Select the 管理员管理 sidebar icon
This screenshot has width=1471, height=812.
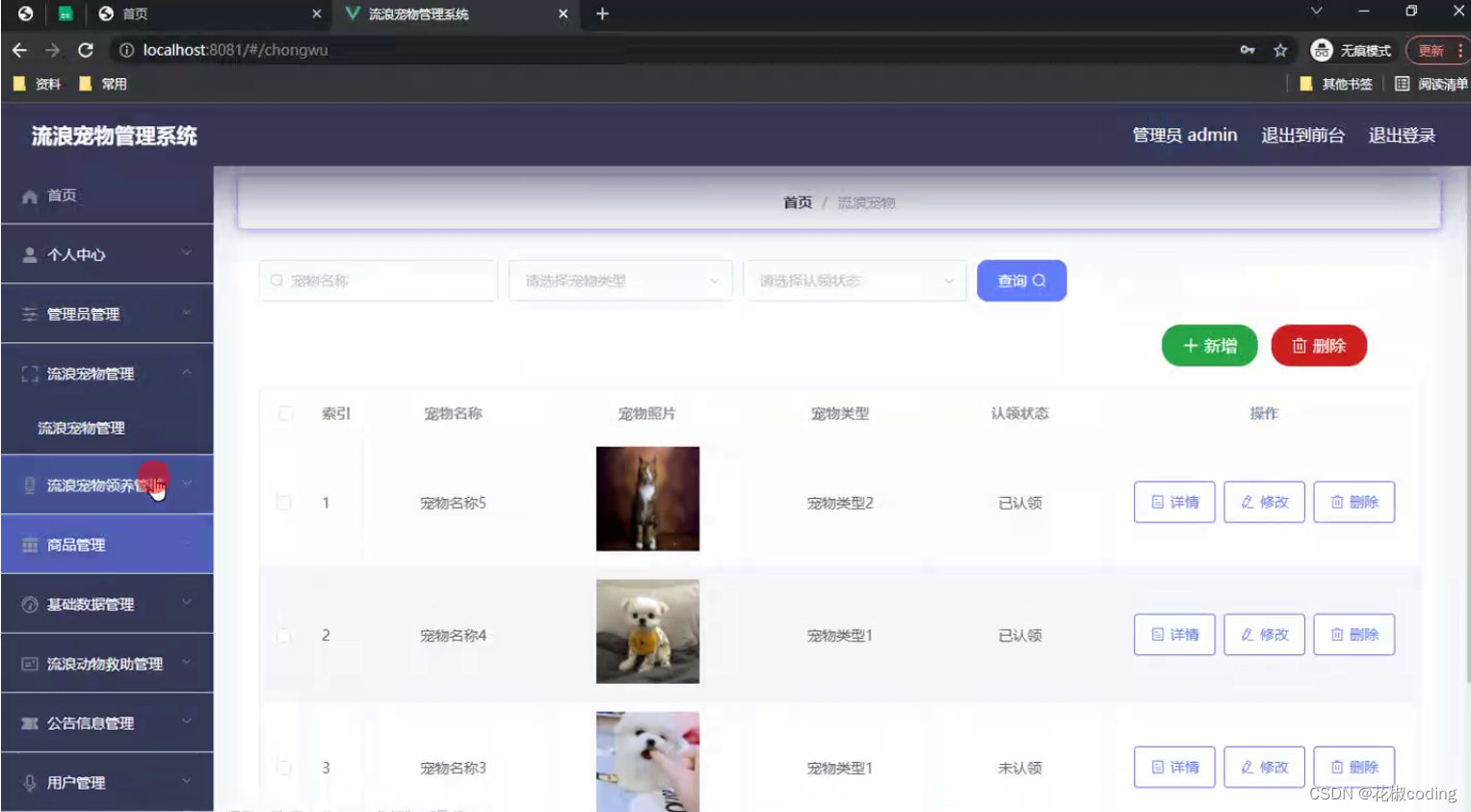click(x=29, y=313)
